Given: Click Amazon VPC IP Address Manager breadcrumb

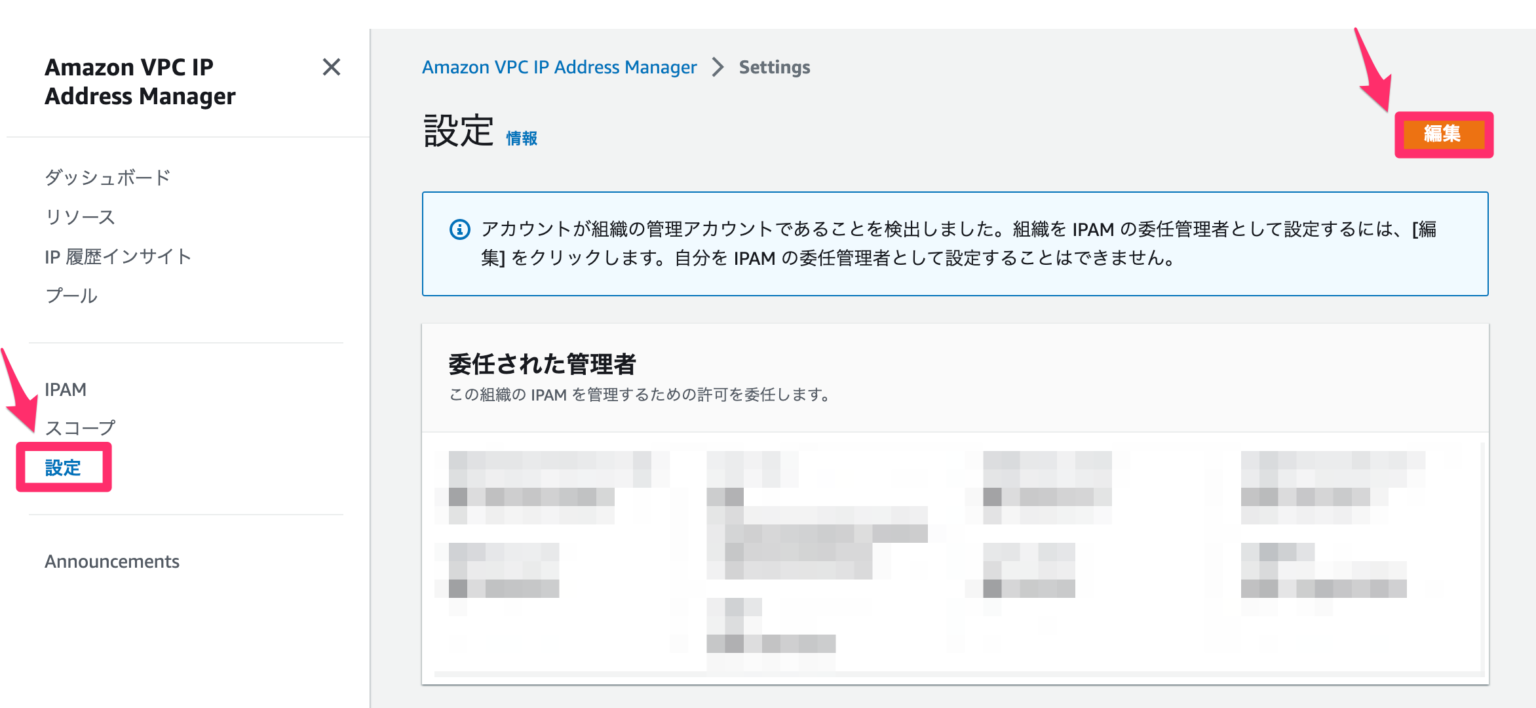Looking at the screenshot, I should coord(560,67).
